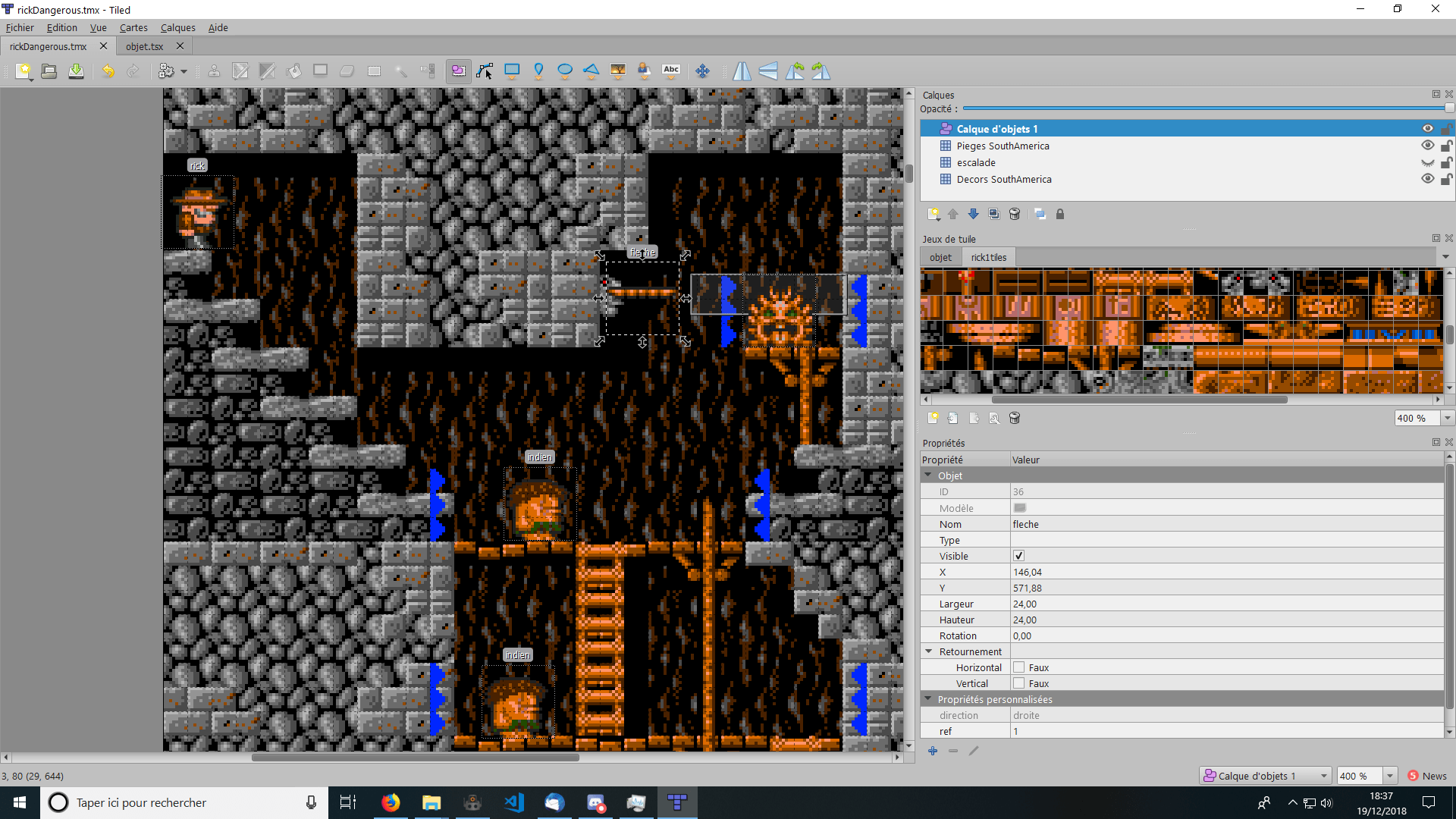1456x819 pixels.
Task: Switch to the objet tileset tab
Action: pos(940,257)
